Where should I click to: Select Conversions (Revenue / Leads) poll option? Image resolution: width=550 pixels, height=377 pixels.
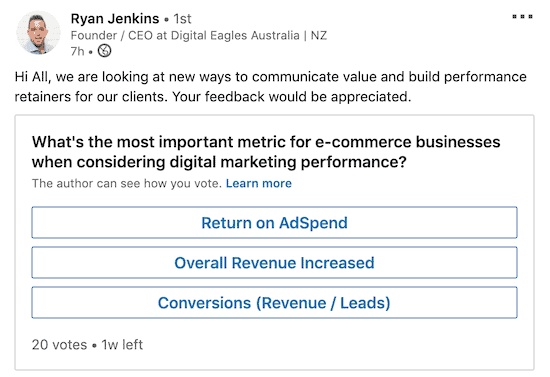point(274,303)
